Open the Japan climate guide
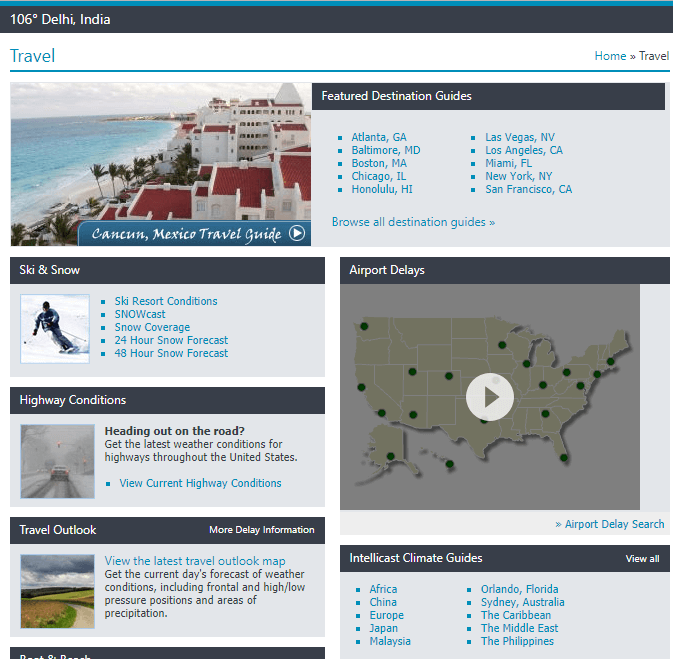 pos(383,628)
